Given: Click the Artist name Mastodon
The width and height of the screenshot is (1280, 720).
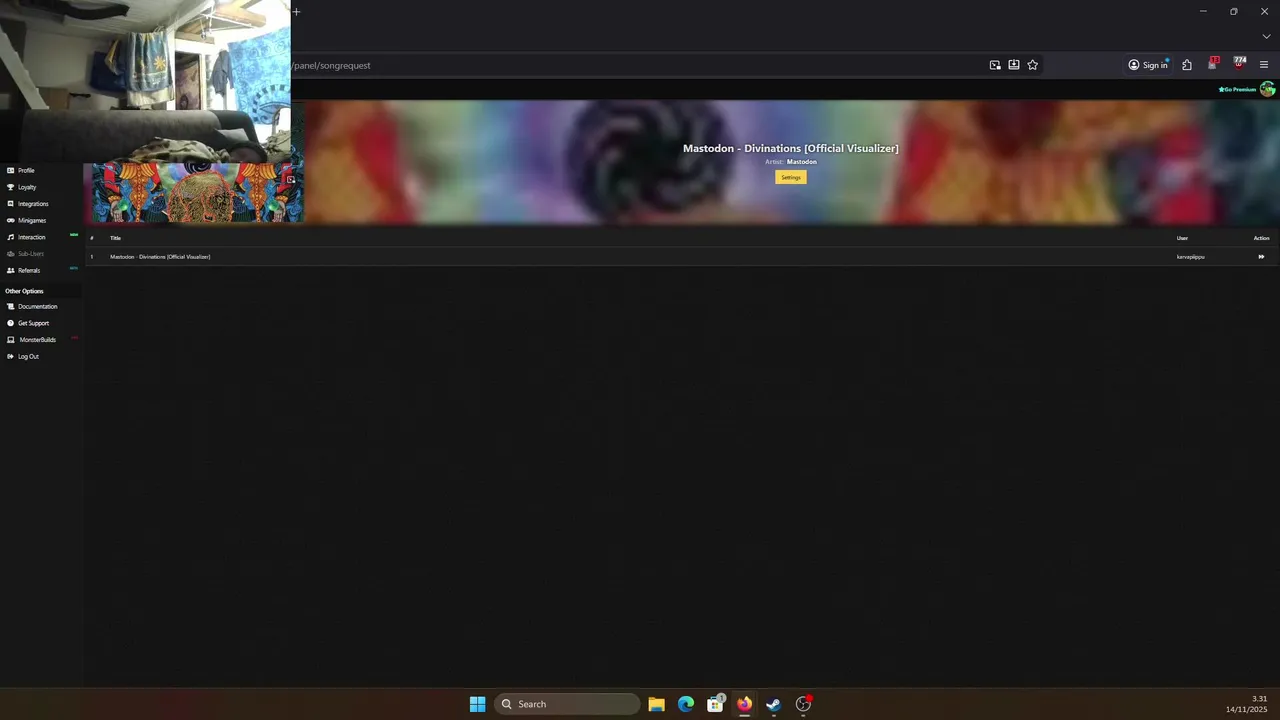Looking at the screenshot, I should click(x=802, y=162).
